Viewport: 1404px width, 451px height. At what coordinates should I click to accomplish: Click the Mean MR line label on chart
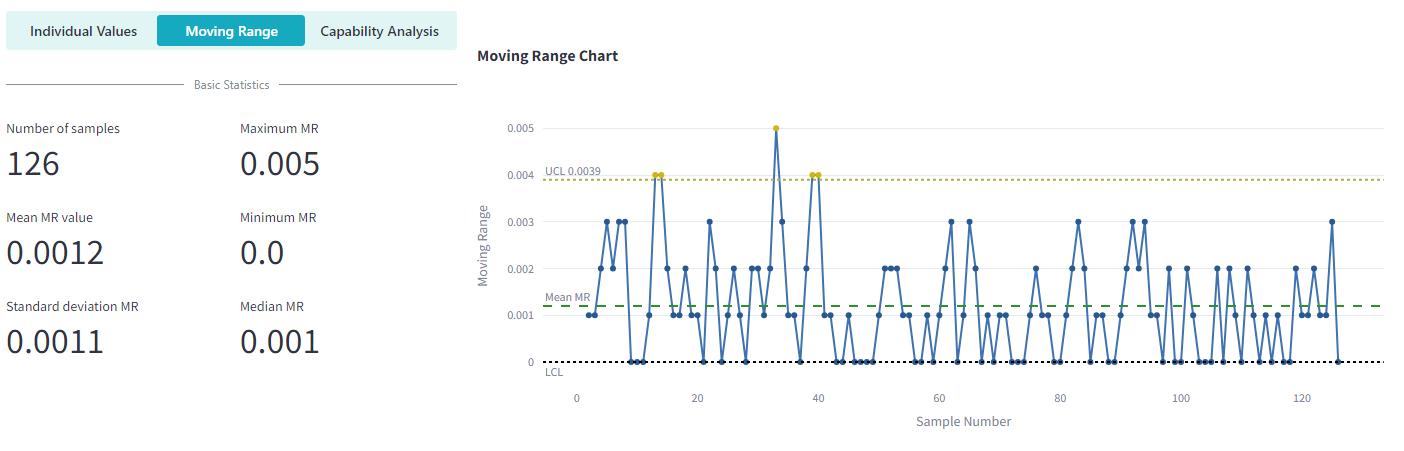[x=567, y=297]
